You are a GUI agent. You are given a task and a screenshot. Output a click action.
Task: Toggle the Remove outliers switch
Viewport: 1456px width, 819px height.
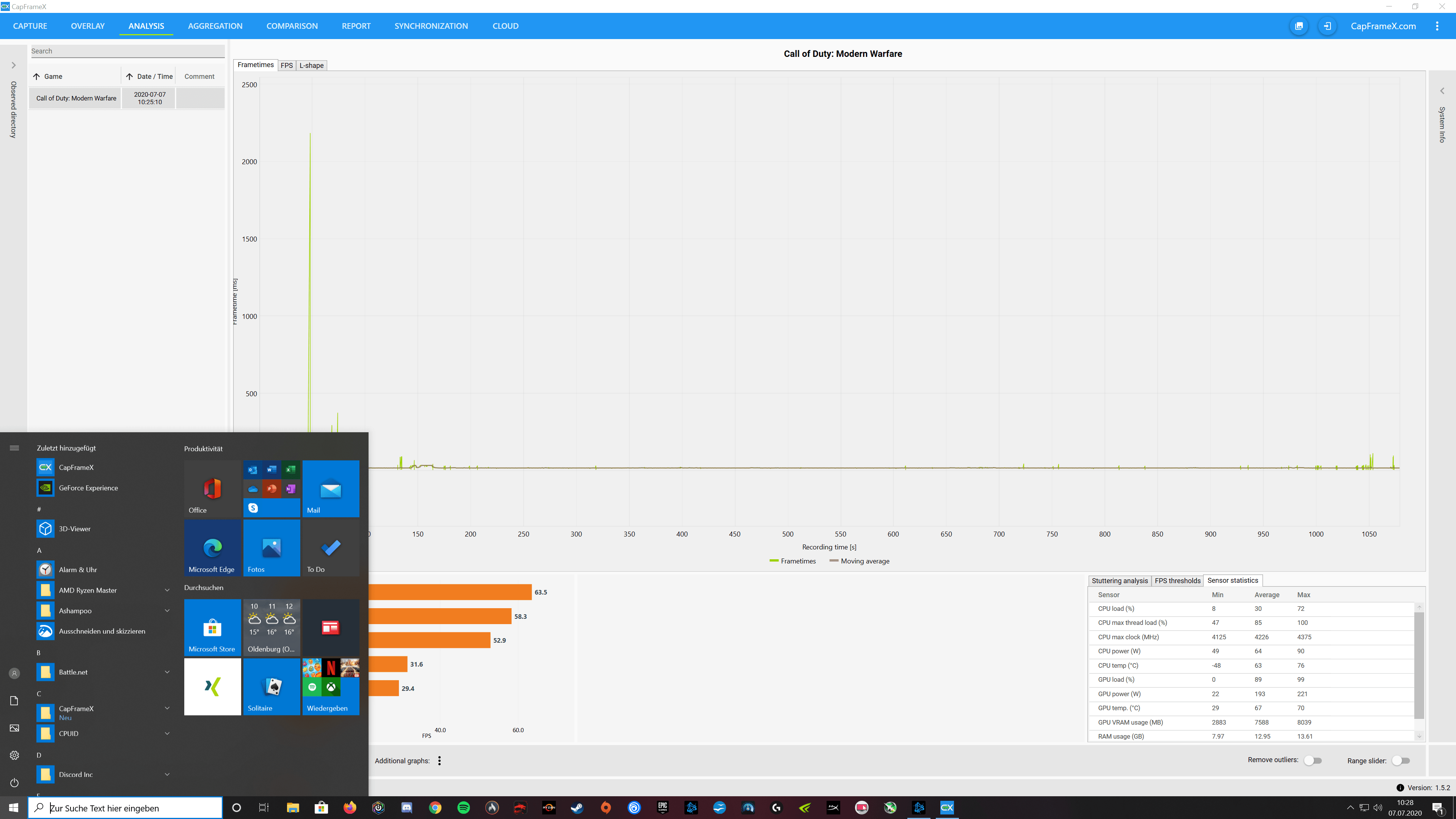[x=1312, y=761]
